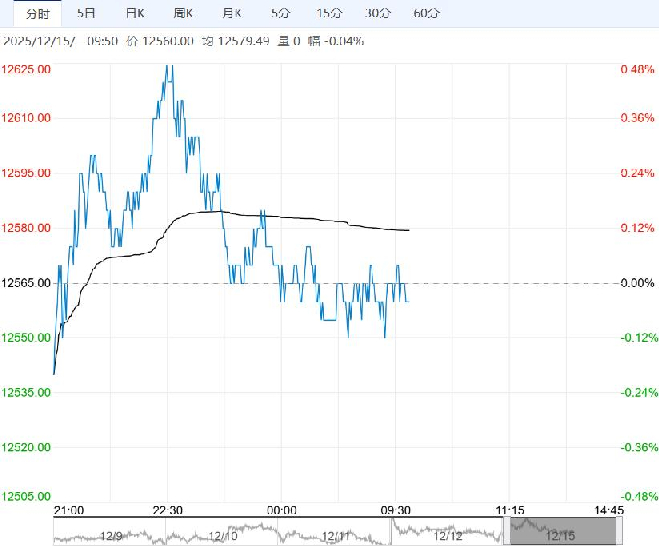Open the 60分 hourly interval tab
This screenshot has height=546, width=659.
[x=426, y=13]
